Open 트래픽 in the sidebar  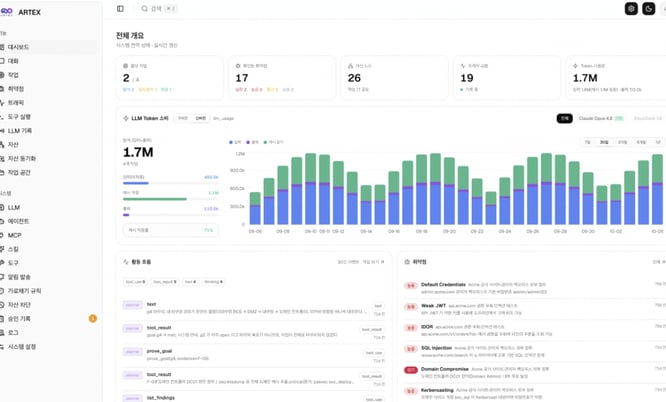[49, 103]
